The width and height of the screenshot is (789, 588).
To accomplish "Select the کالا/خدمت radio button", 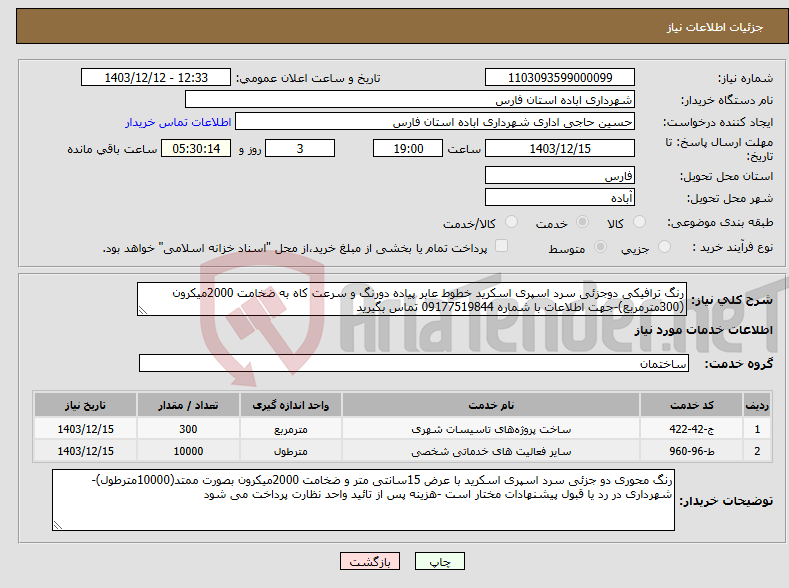I will click(511, 222).
